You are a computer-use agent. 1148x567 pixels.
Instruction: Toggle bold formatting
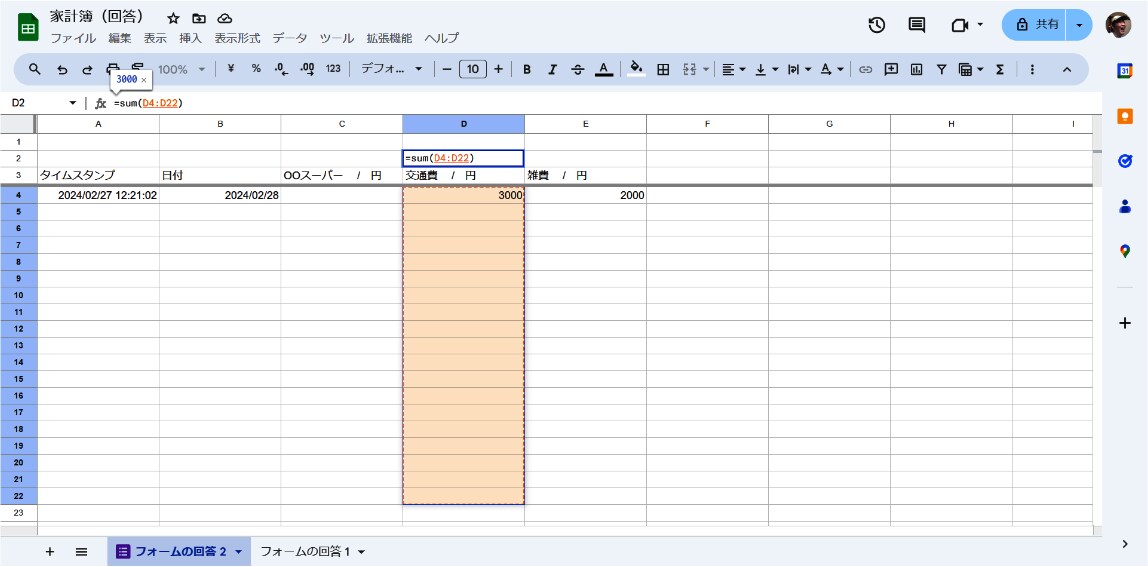pyautogui.click(x=526, y=70)
